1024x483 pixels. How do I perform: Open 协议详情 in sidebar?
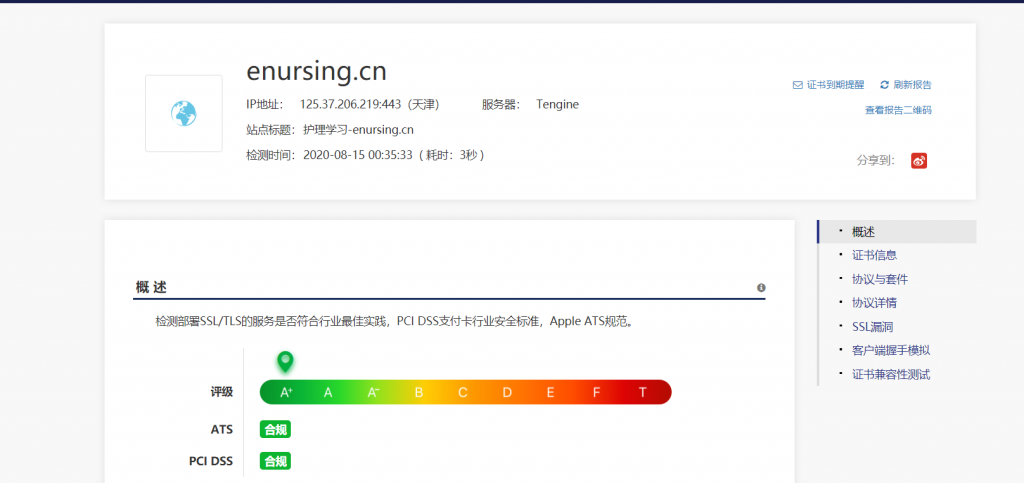tap(873, 303)
